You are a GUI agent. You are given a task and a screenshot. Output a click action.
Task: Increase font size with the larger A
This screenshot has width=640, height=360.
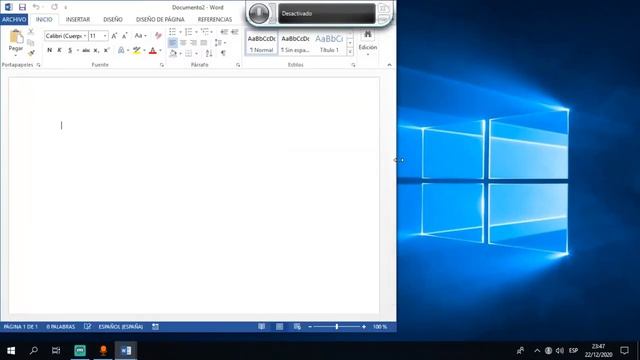[x=114, y=36]
